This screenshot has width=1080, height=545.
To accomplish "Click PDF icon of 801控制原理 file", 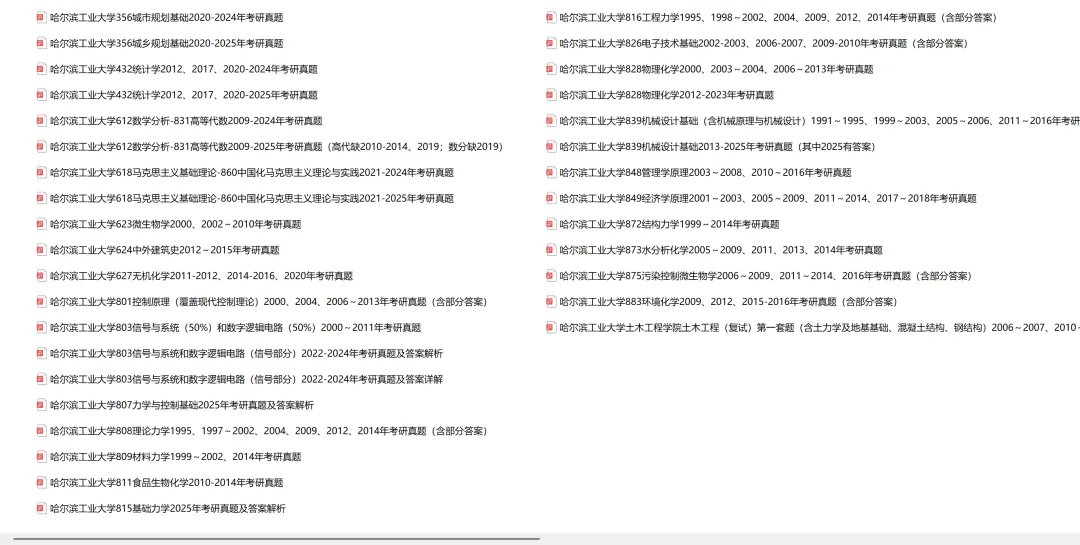I will pos(41,302).
